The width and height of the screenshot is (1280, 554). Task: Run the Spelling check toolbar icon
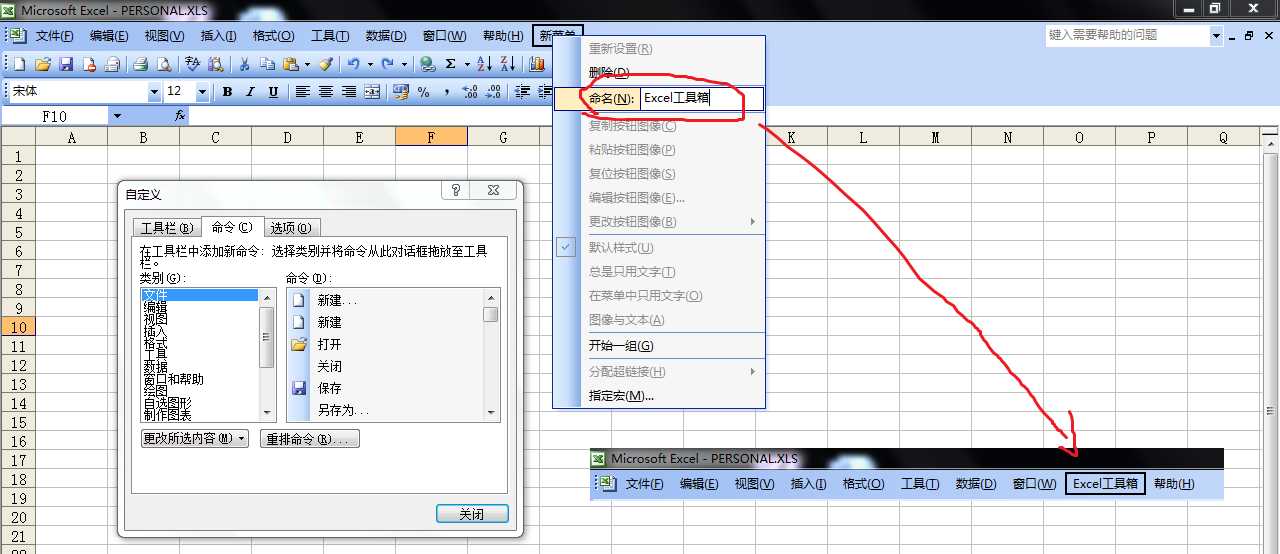click(x=192, y=64)
